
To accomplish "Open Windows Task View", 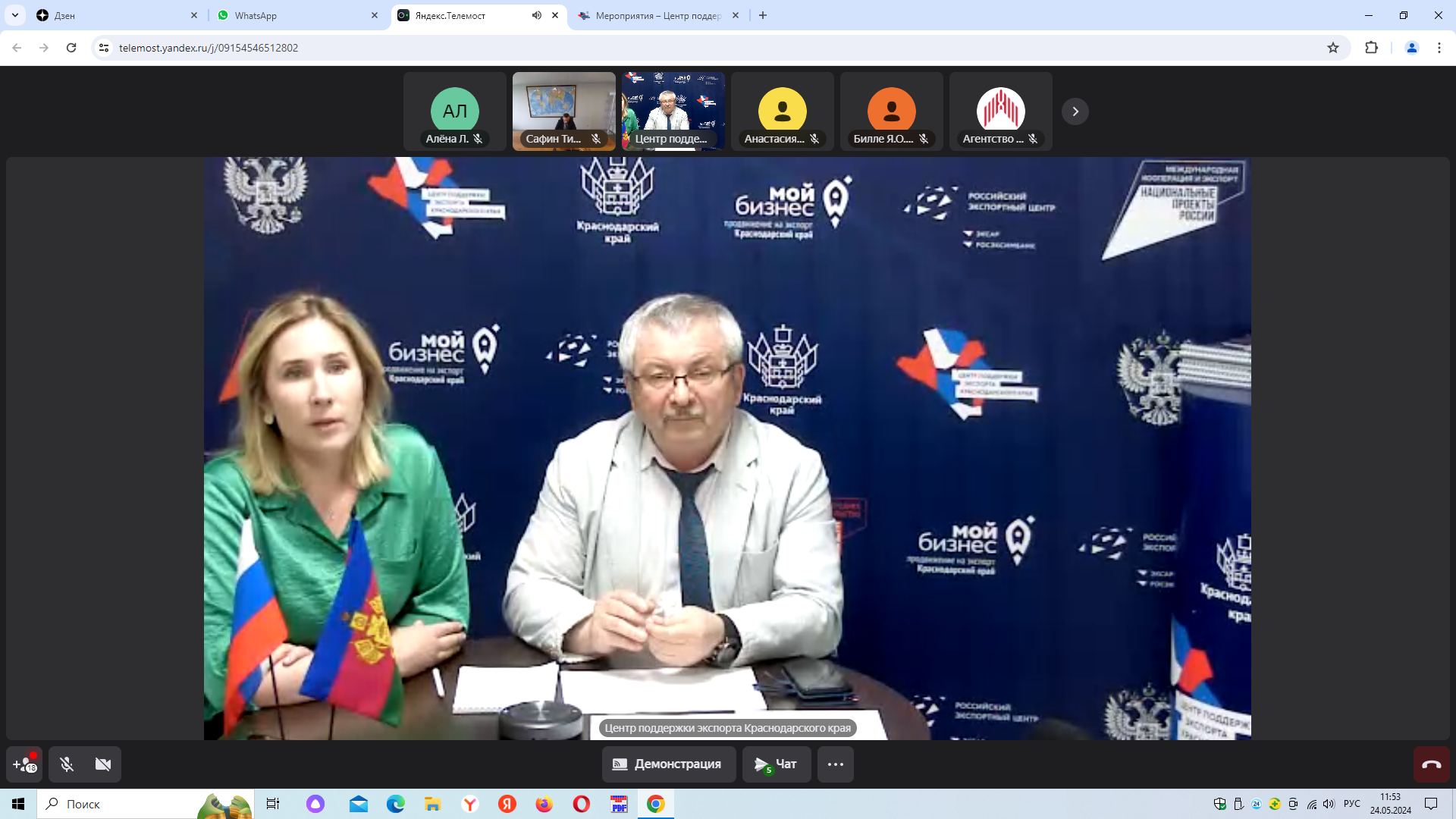I will tap(273, 804).
